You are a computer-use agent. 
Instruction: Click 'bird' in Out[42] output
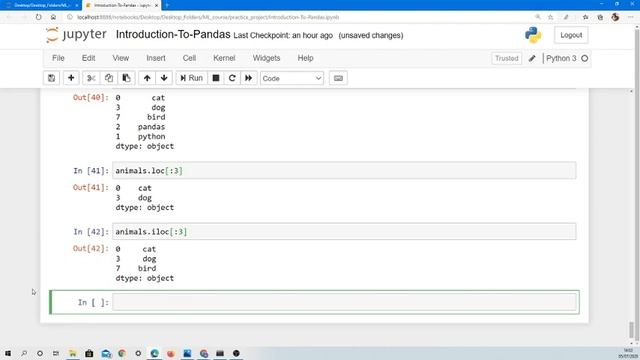point(147,269)
